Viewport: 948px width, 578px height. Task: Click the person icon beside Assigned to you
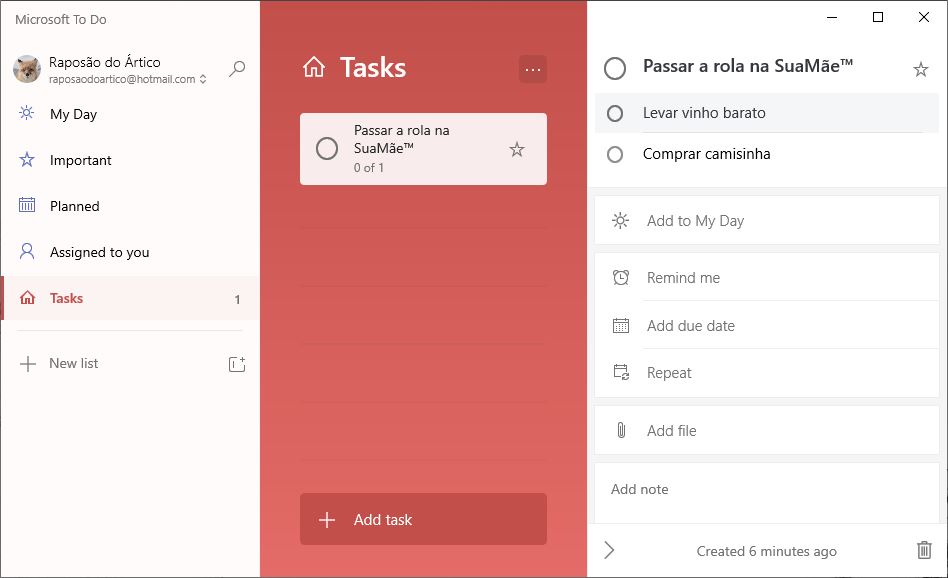pos(27,251)
